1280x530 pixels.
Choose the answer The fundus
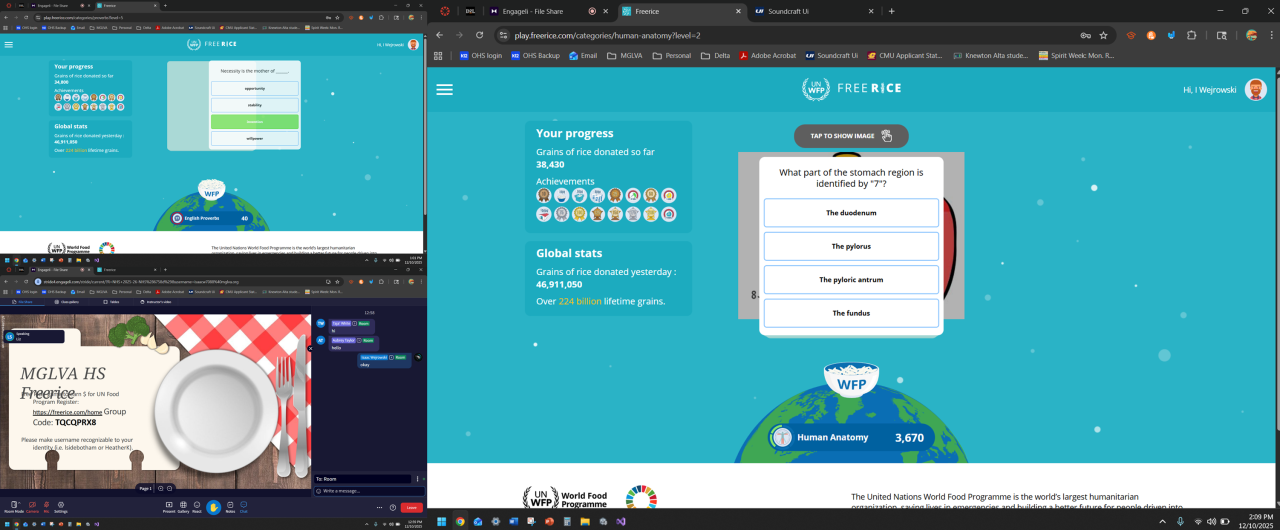point(851,313)
